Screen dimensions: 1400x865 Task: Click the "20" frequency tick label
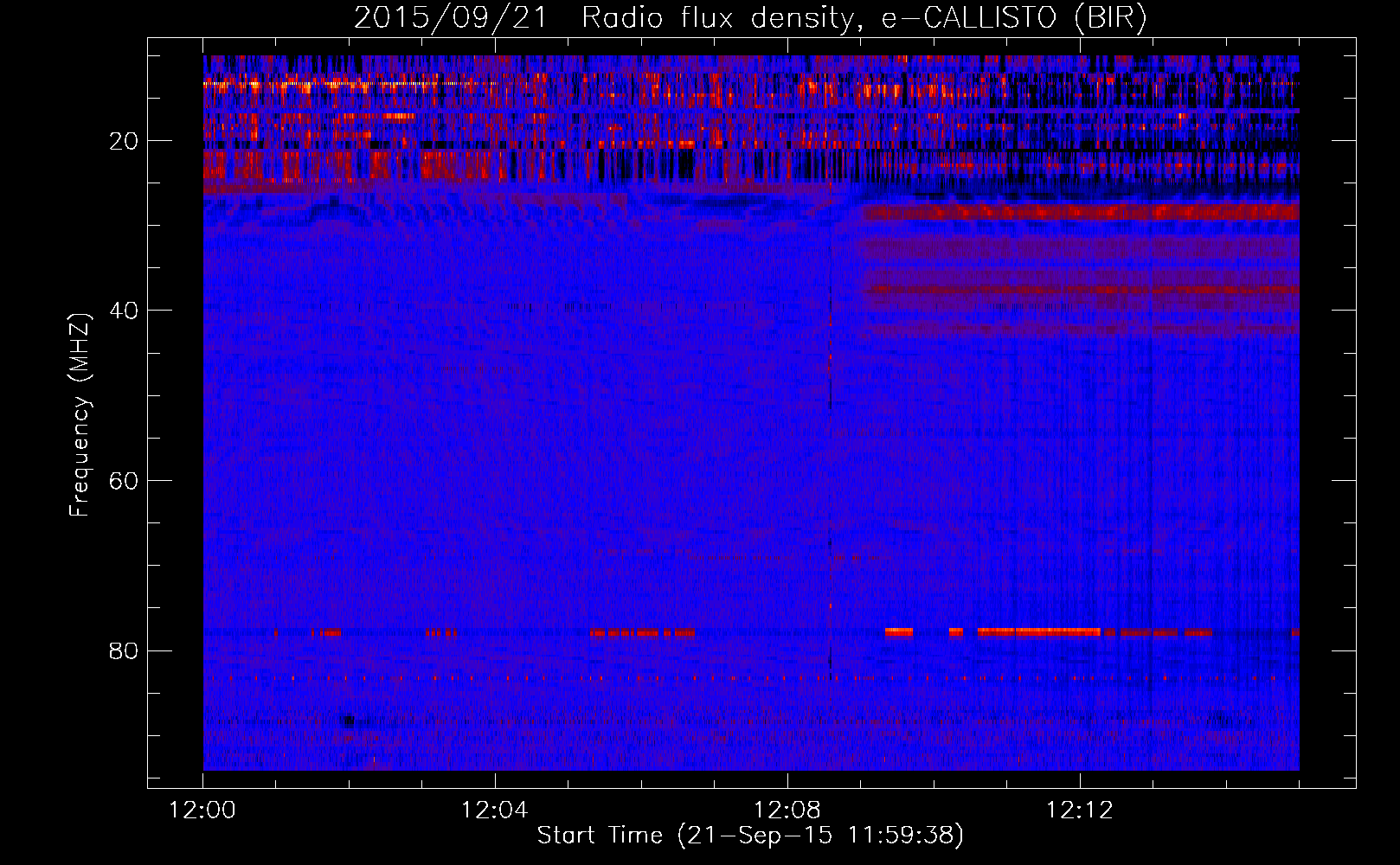coord(125,140)
